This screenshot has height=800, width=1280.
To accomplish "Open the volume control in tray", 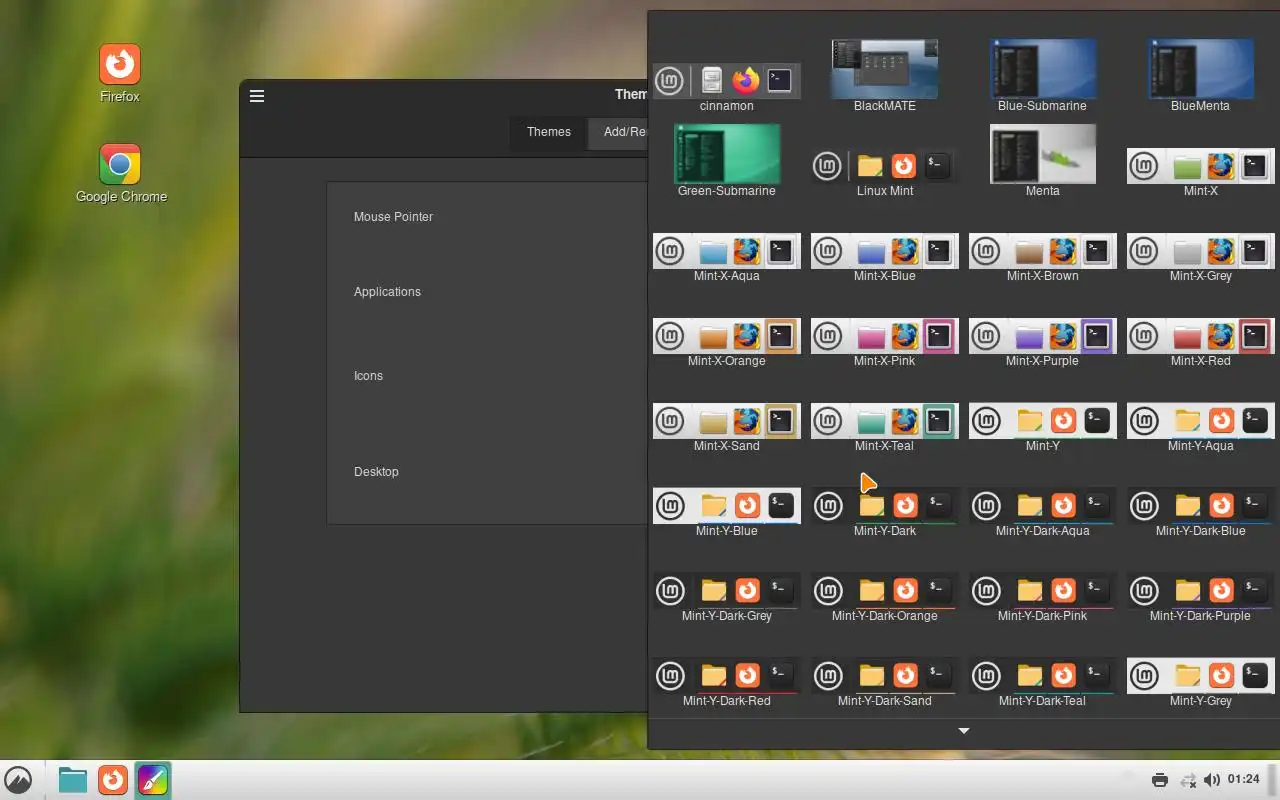I will click(x=1212, y=780).
